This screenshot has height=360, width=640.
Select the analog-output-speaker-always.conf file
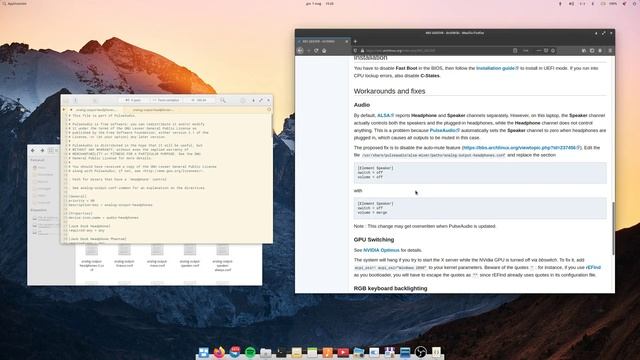point(222,258)
